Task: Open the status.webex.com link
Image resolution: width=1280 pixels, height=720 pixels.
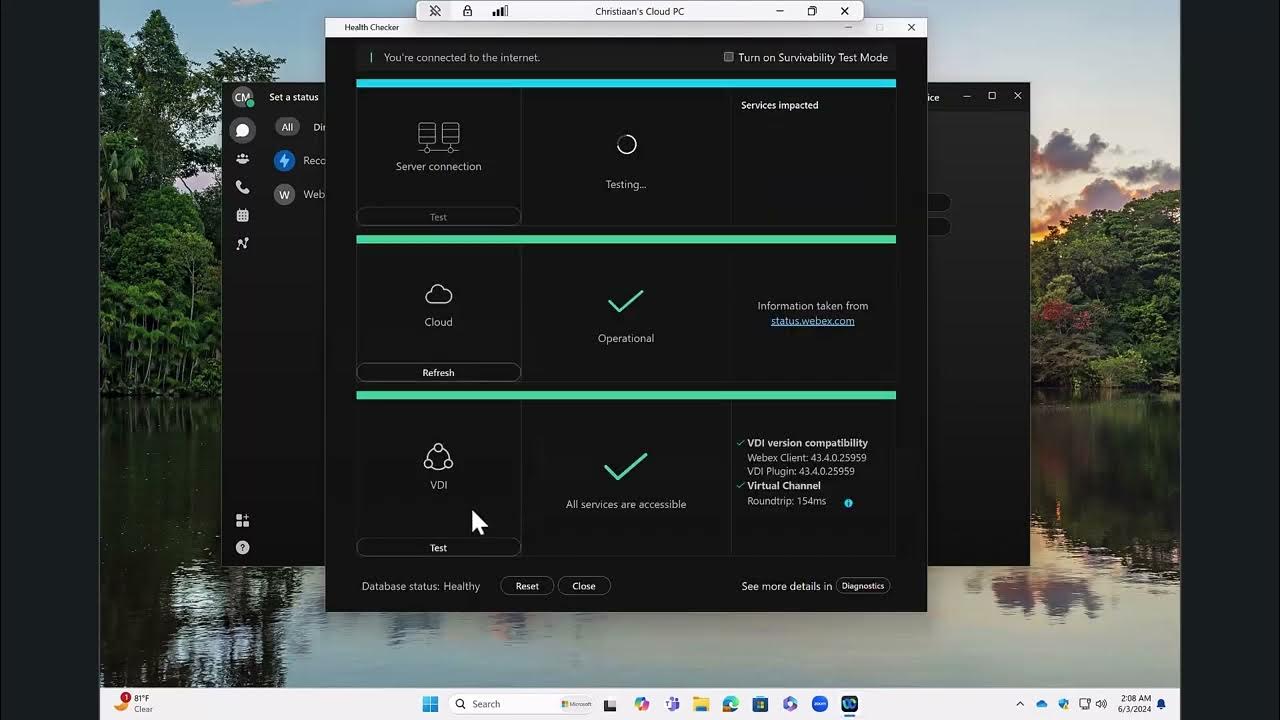Action: [812, 321]
